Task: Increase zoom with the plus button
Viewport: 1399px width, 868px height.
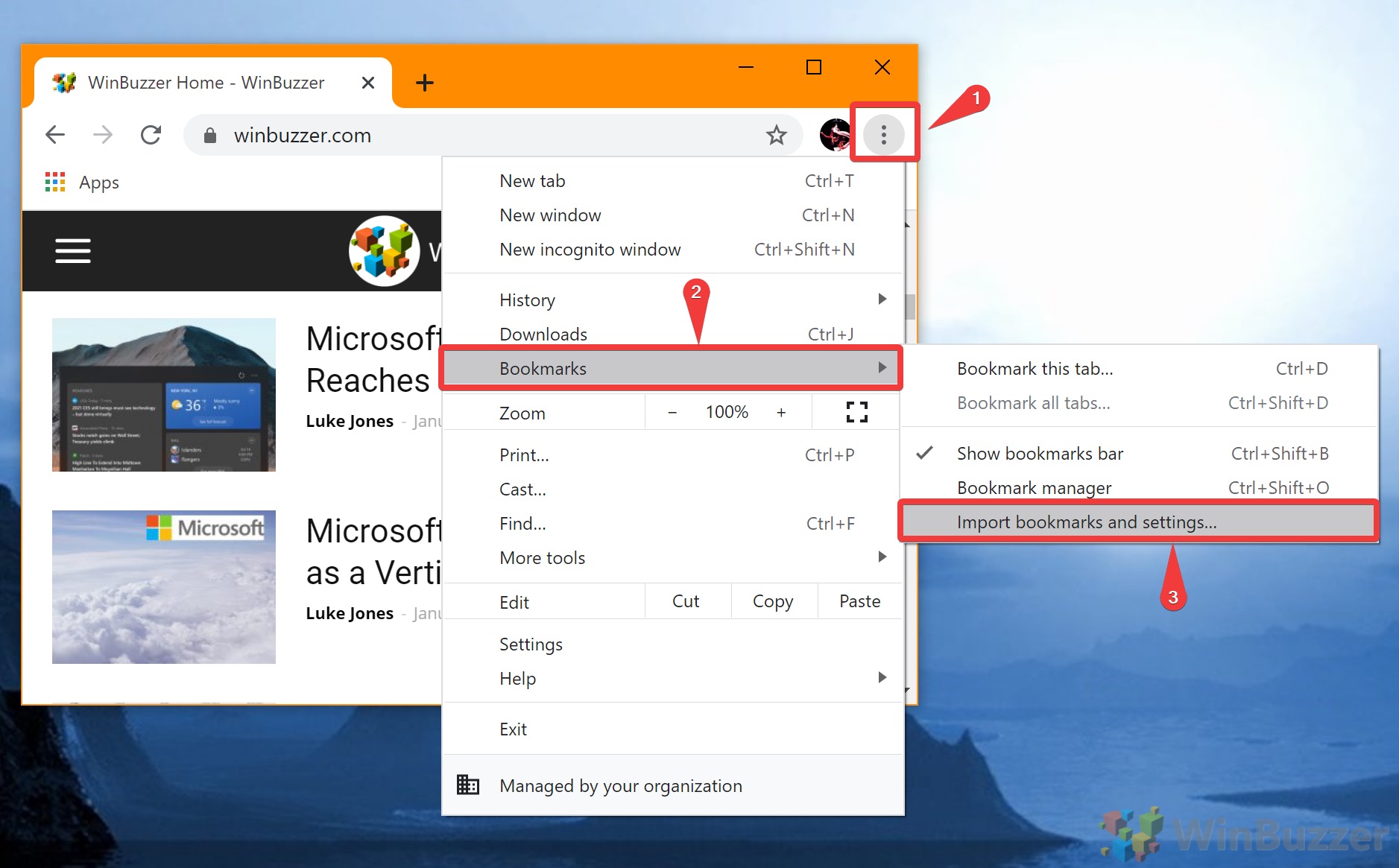Action: click(781, 412)
